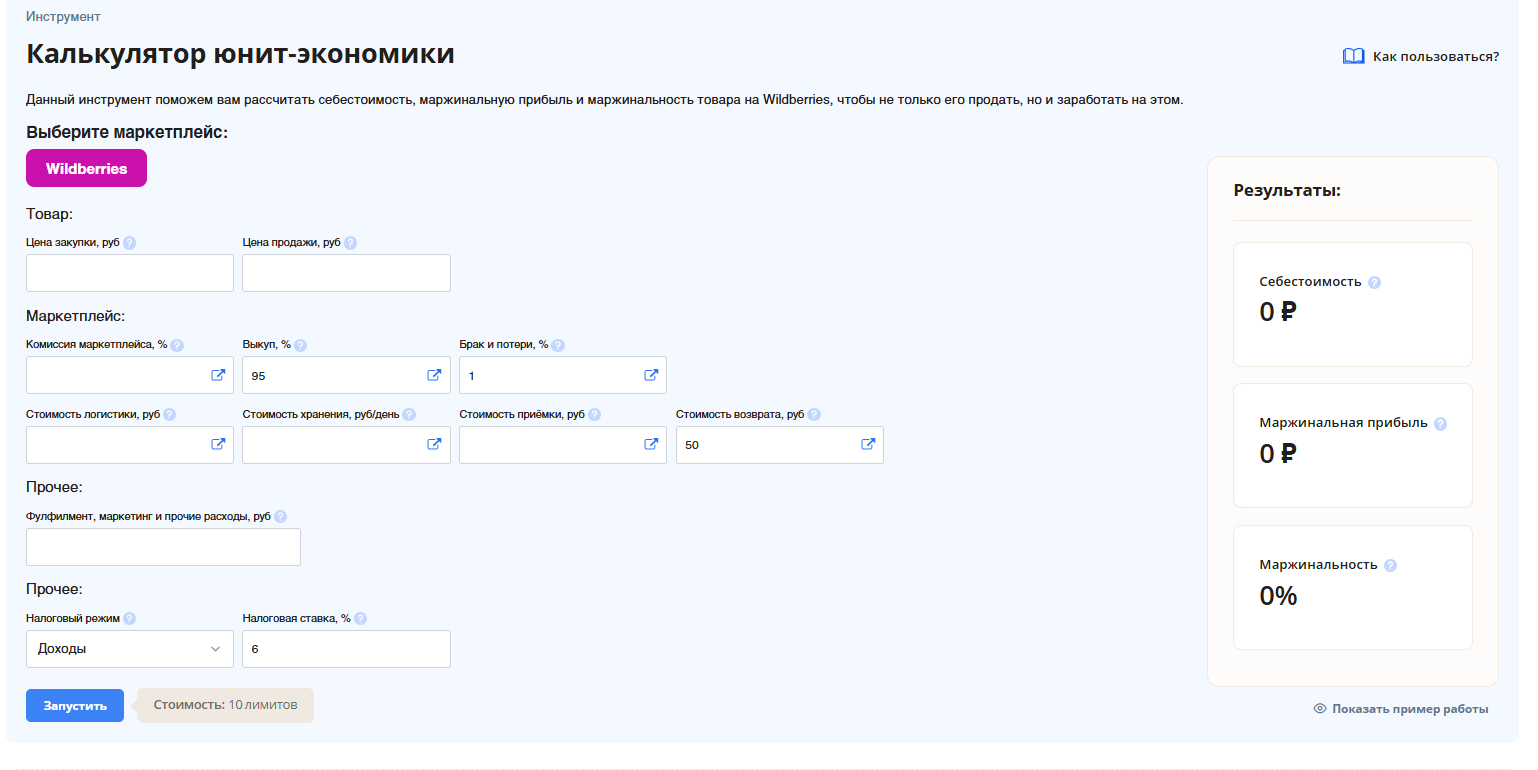
Task: Show help tooltip for Комиссия маркетплейса
Action: click(x=177, y=346)
